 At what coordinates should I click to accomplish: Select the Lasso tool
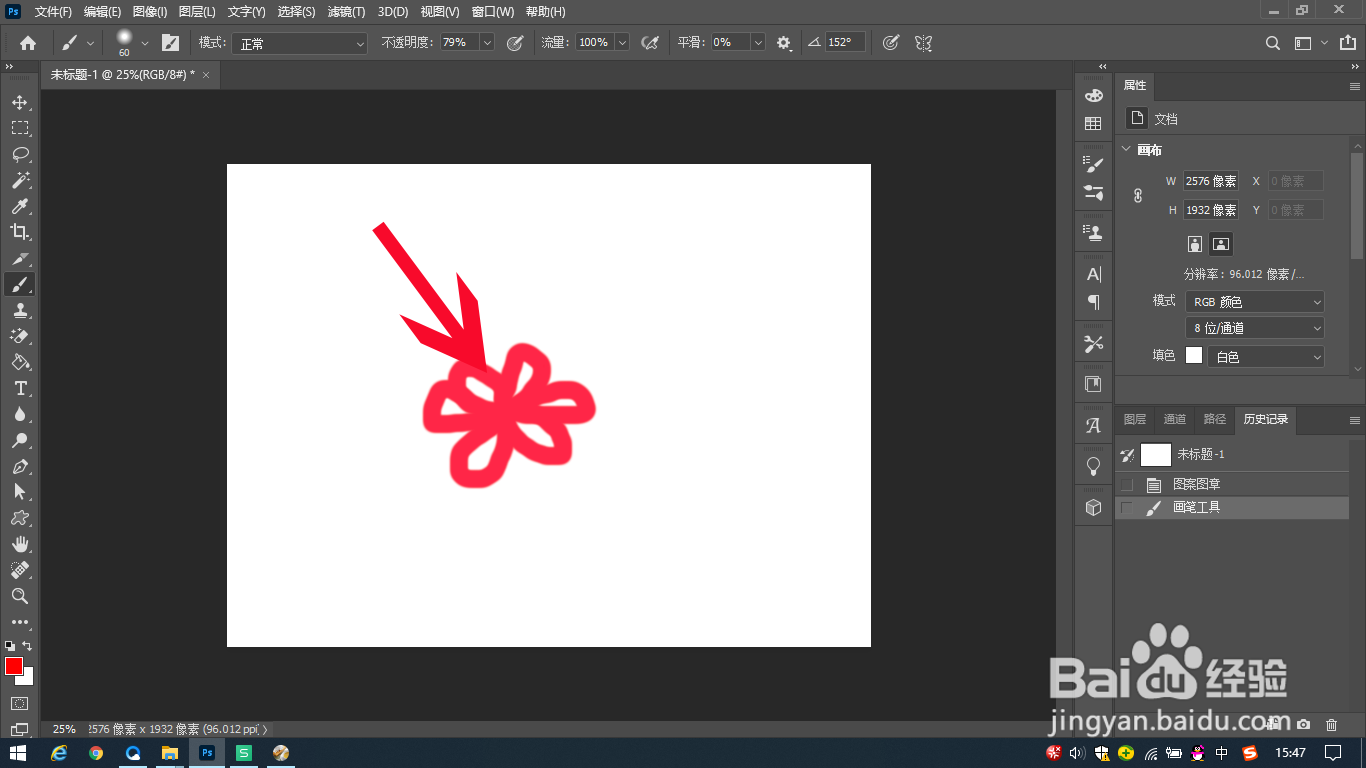pos(20,154)
